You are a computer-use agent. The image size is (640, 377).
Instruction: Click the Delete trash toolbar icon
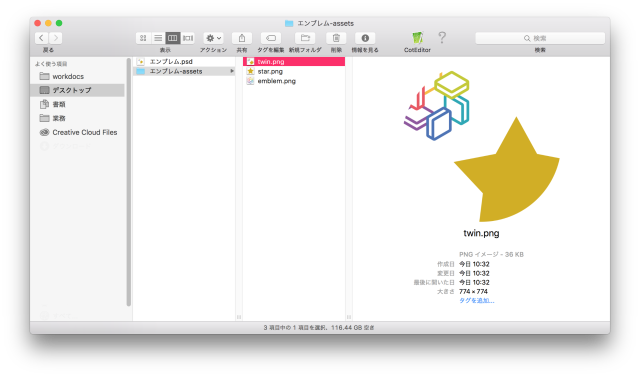point(336,38)
